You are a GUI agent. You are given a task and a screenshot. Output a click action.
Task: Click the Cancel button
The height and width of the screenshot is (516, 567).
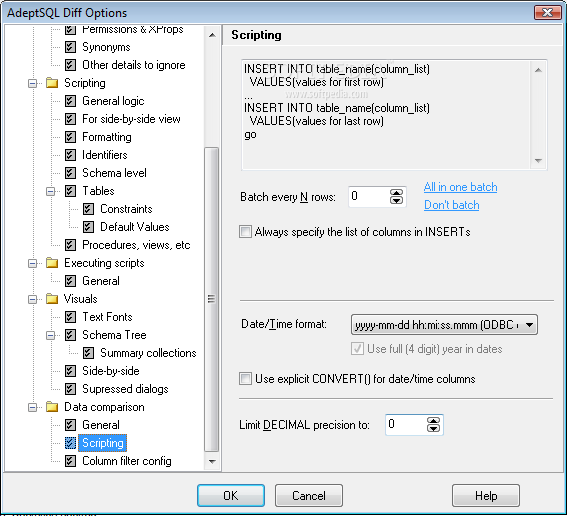click(309, 495)
